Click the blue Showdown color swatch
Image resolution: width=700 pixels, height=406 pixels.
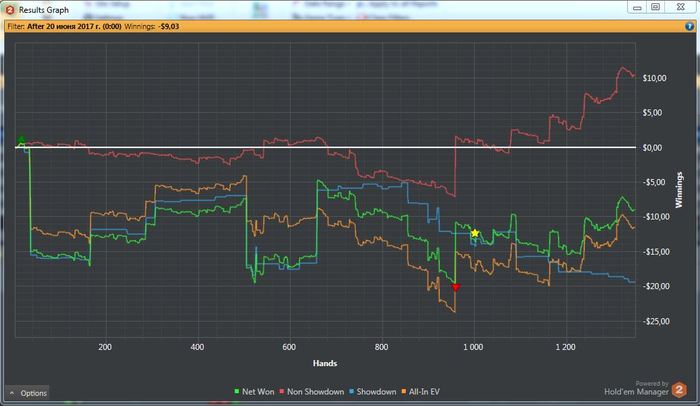(352, 392)
